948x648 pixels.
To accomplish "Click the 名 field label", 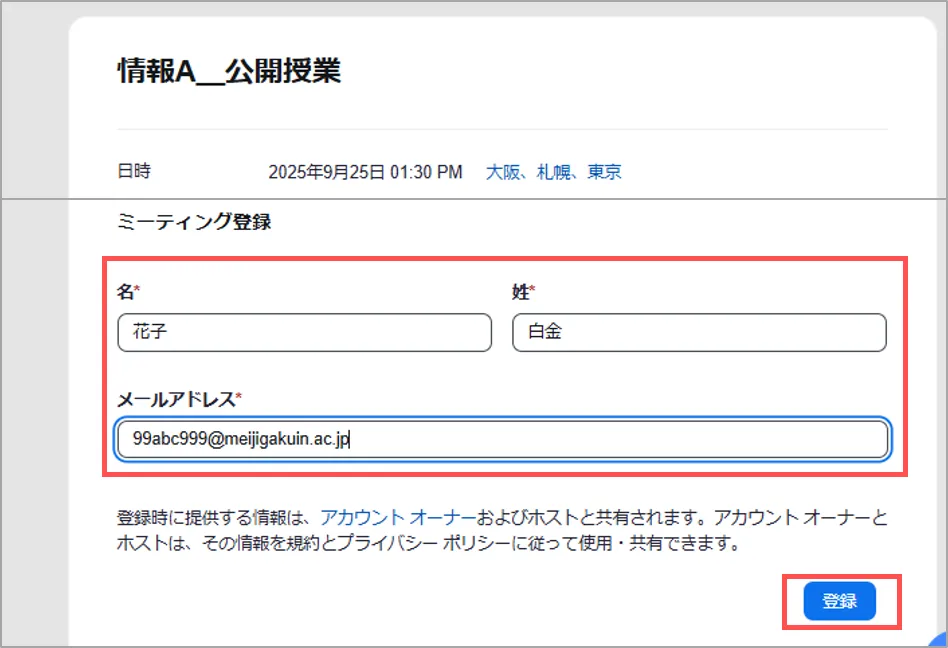I will [x=125, y=291].
